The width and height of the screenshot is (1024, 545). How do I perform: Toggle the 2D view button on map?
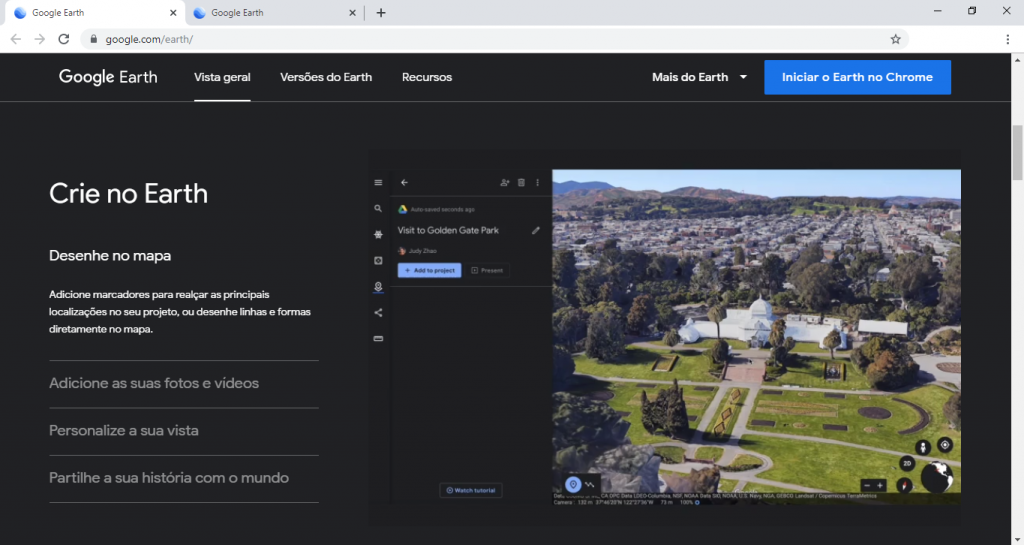tap(907, 463)
